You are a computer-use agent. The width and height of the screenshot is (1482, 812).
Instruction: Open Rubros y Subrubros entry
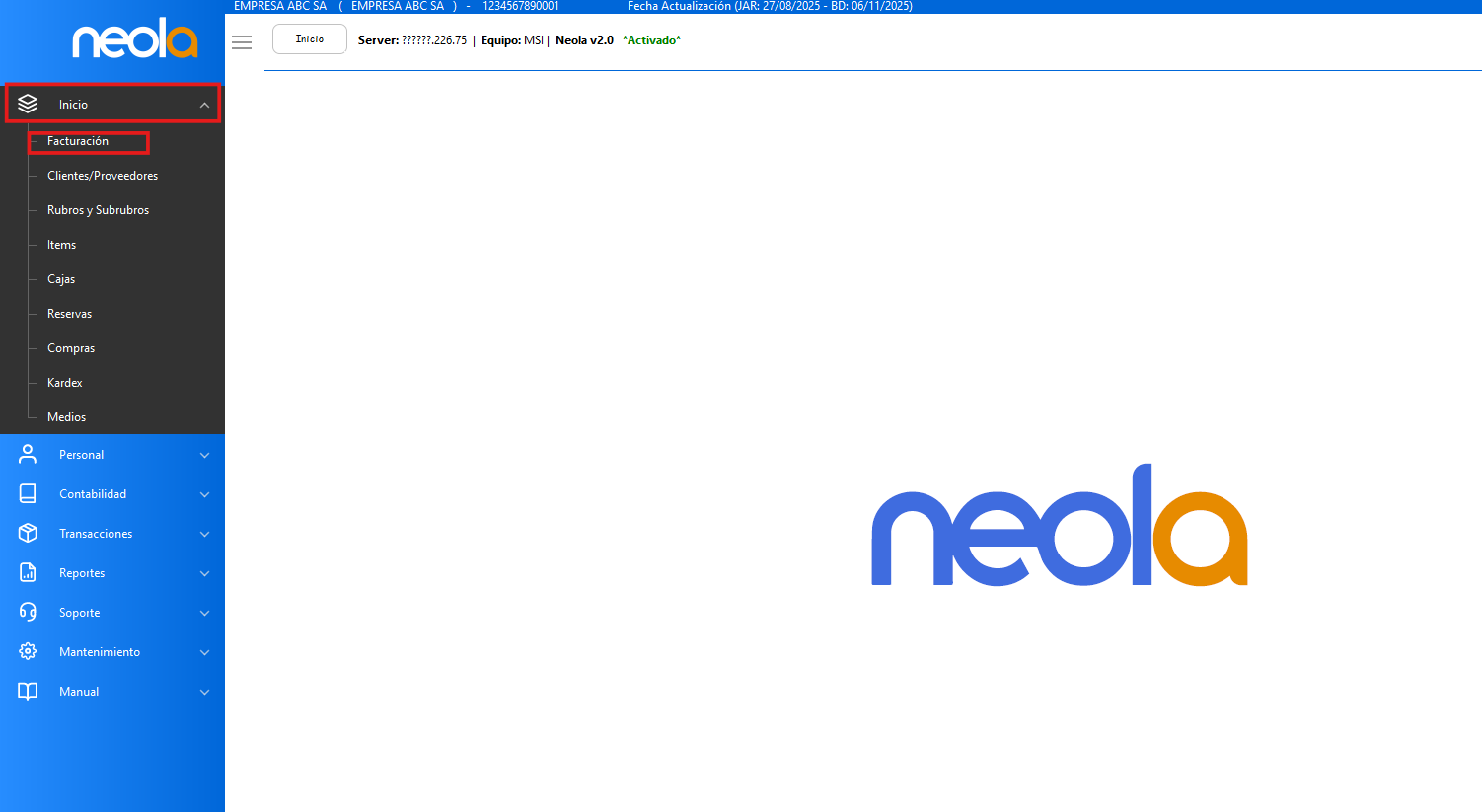pos(98,210)
